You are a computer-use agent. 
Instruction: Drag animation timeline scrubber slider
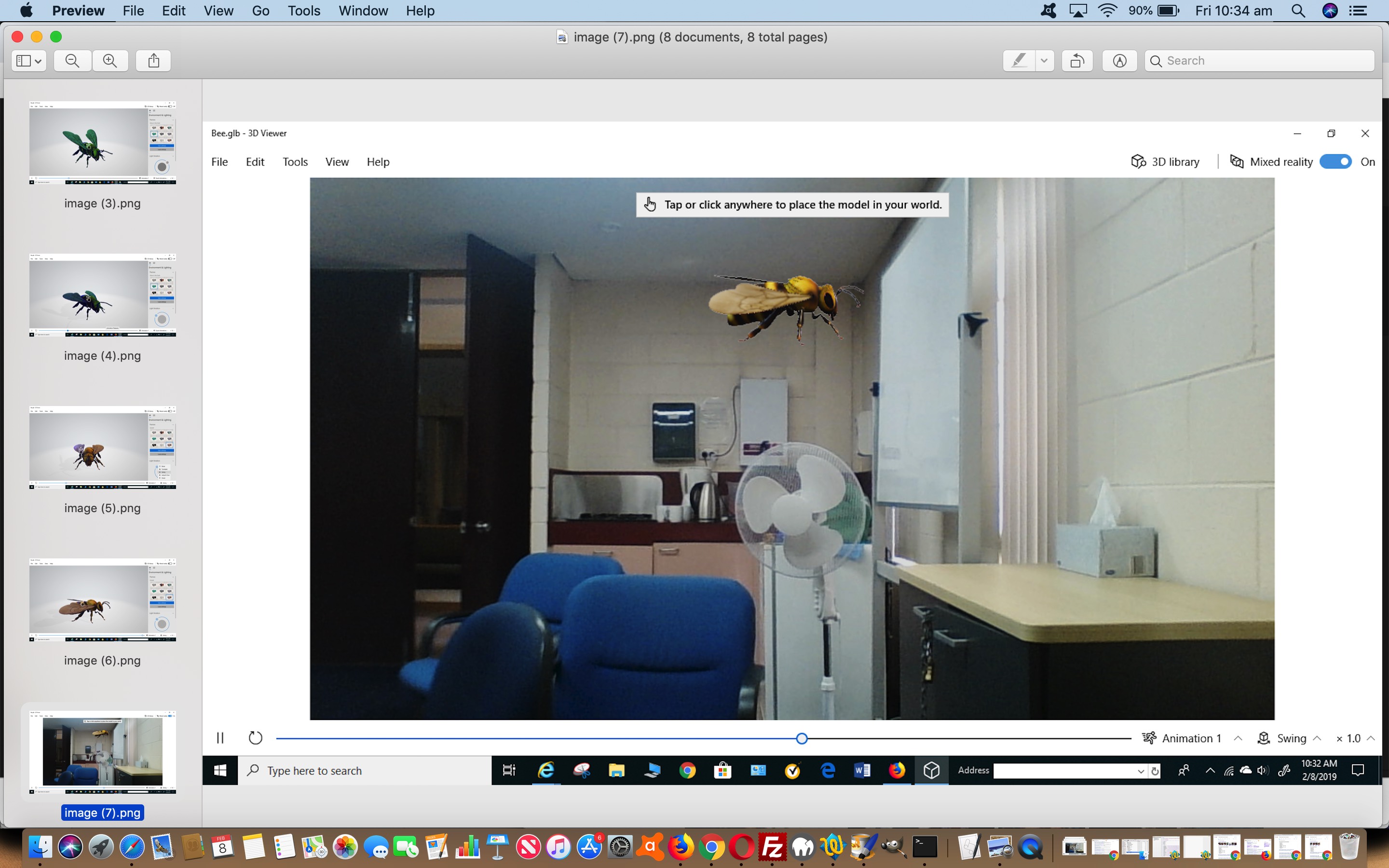[801, 738]
